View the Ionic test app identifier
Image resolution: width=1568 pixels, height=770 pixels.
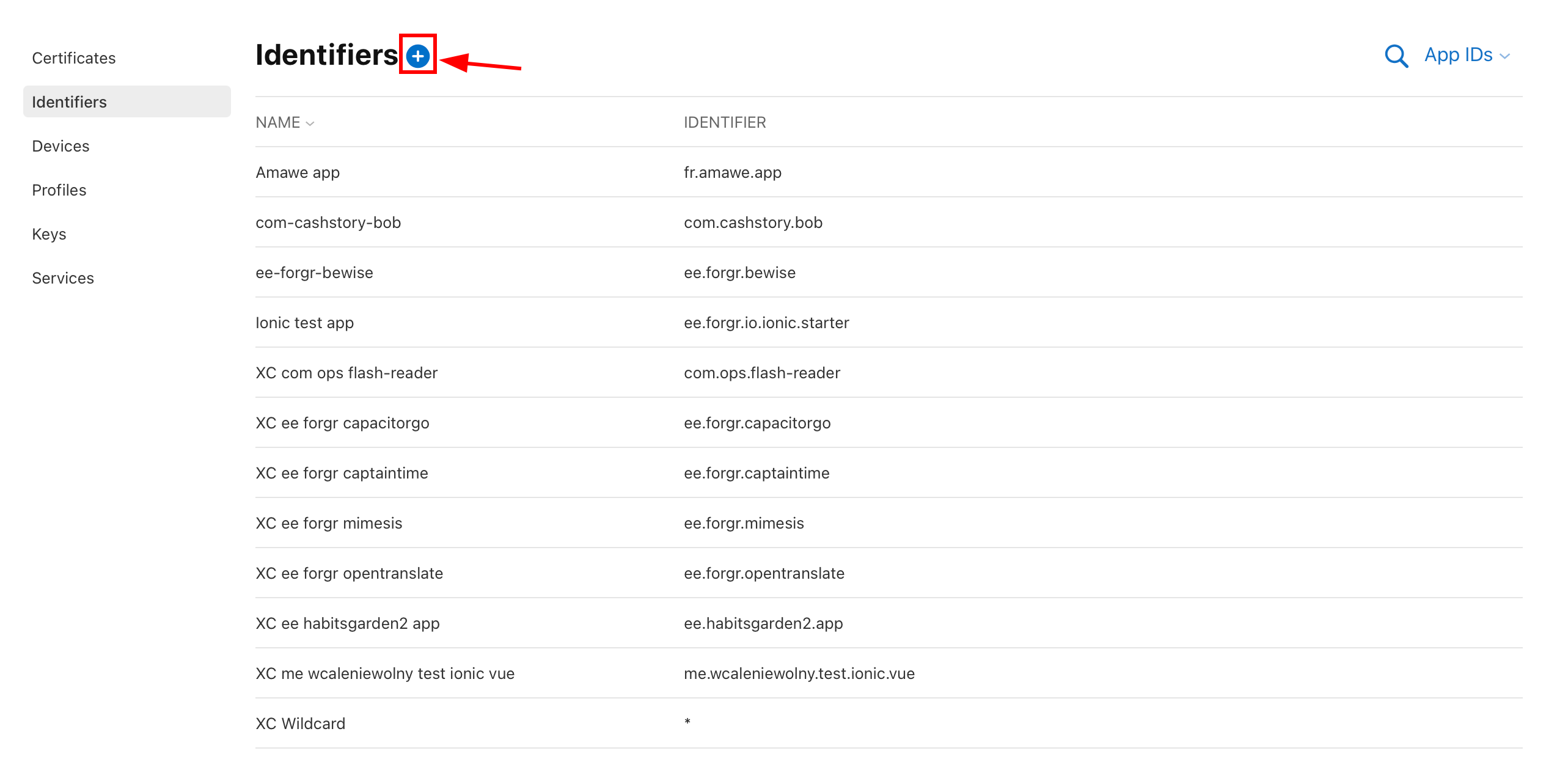304,323
